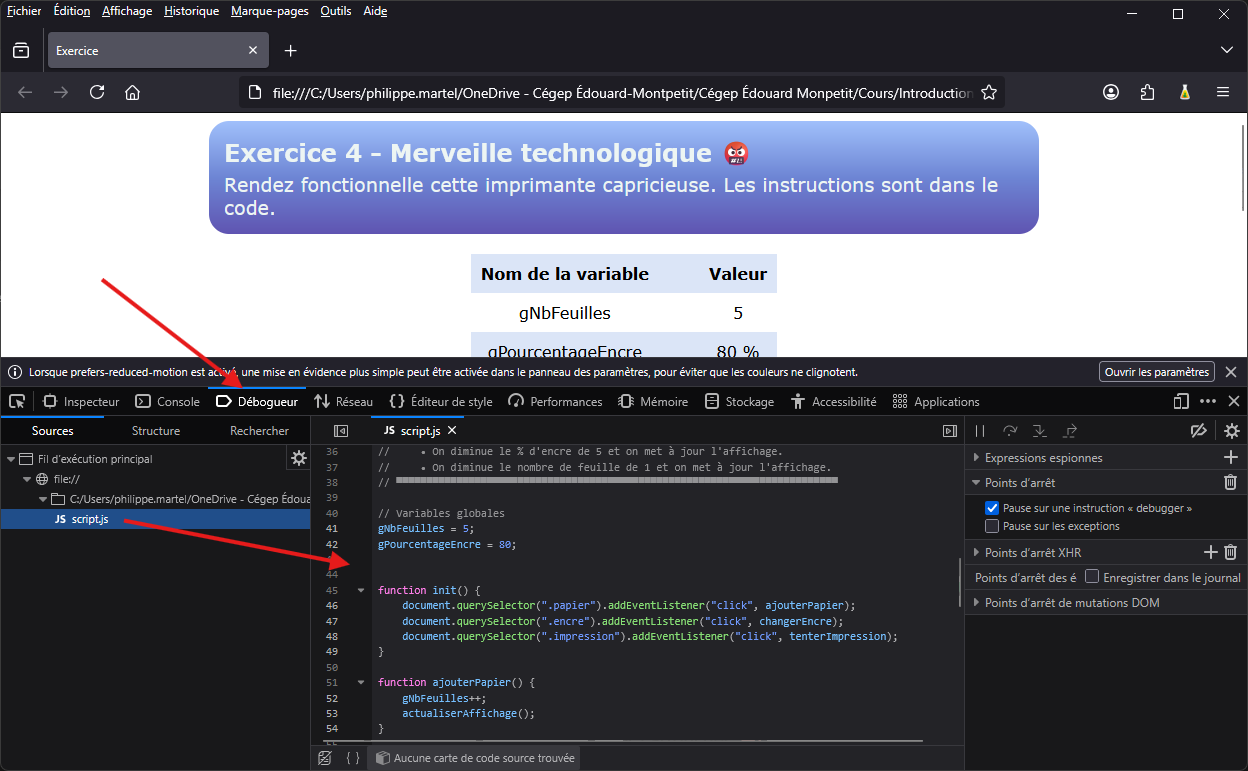The width and height of the screenshot is (1248, 771).
Task: Collapse the right debugger pane icon
Action: point(950,431)
